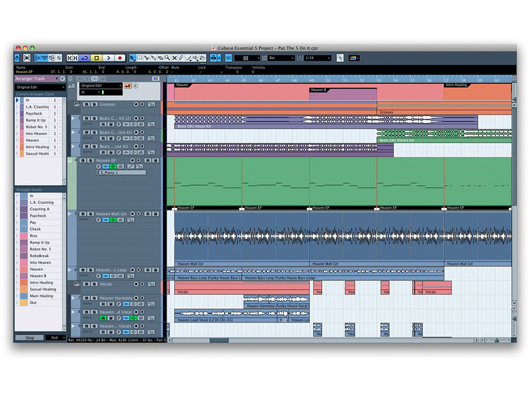Click the Edit button next to Arranger Track
530x398 pixels.
(62, 79)
